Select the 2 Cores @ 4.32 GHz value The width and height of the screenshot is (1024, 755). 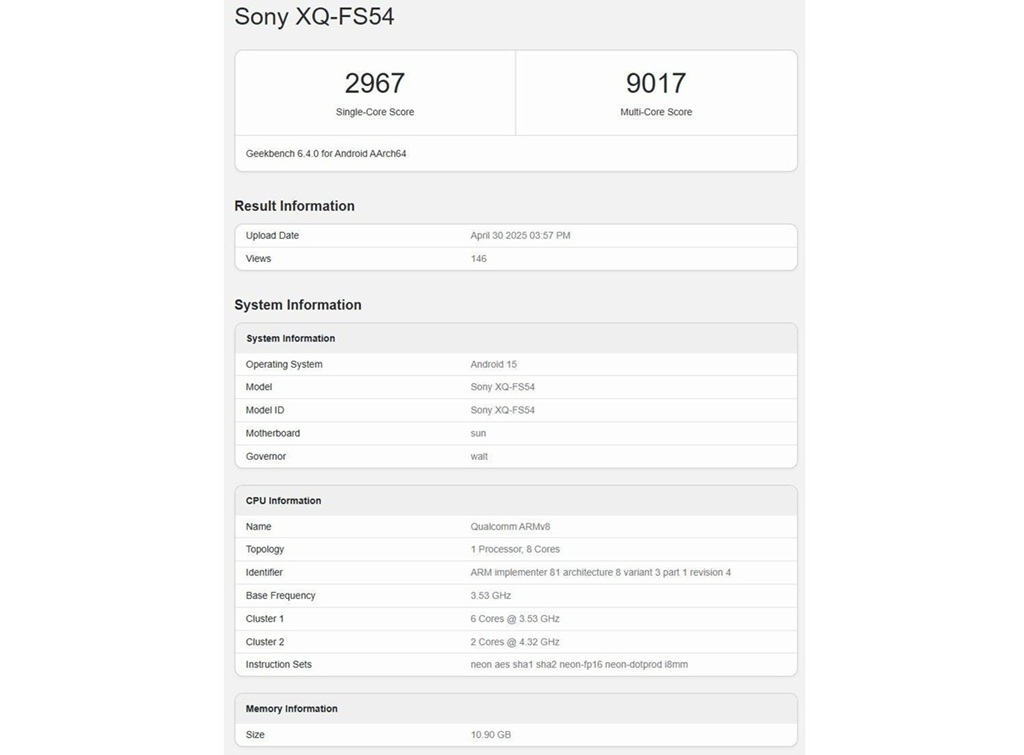click(x=515, y=642)
